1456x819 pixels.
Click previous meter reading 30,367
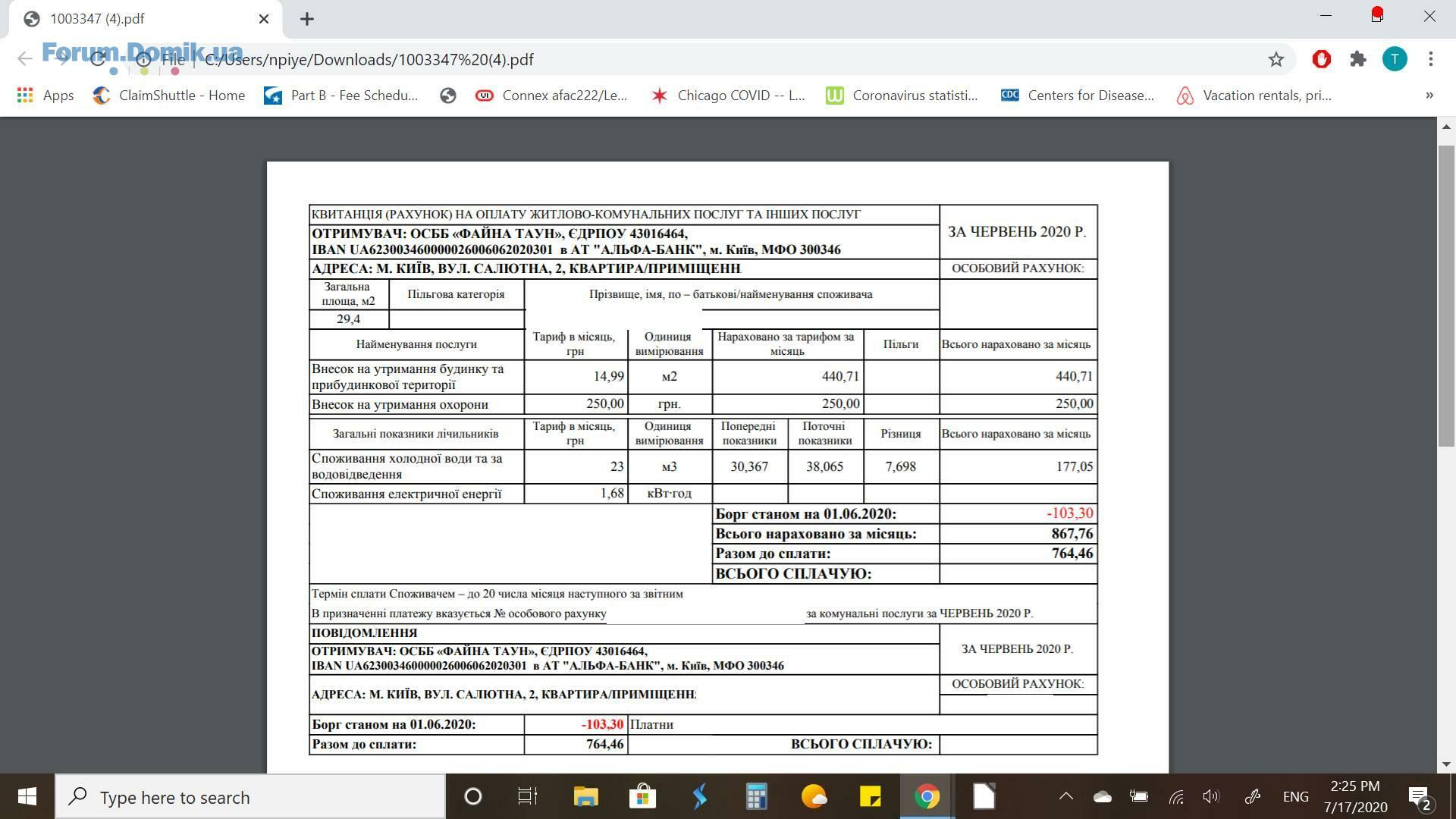pos(749,467)
